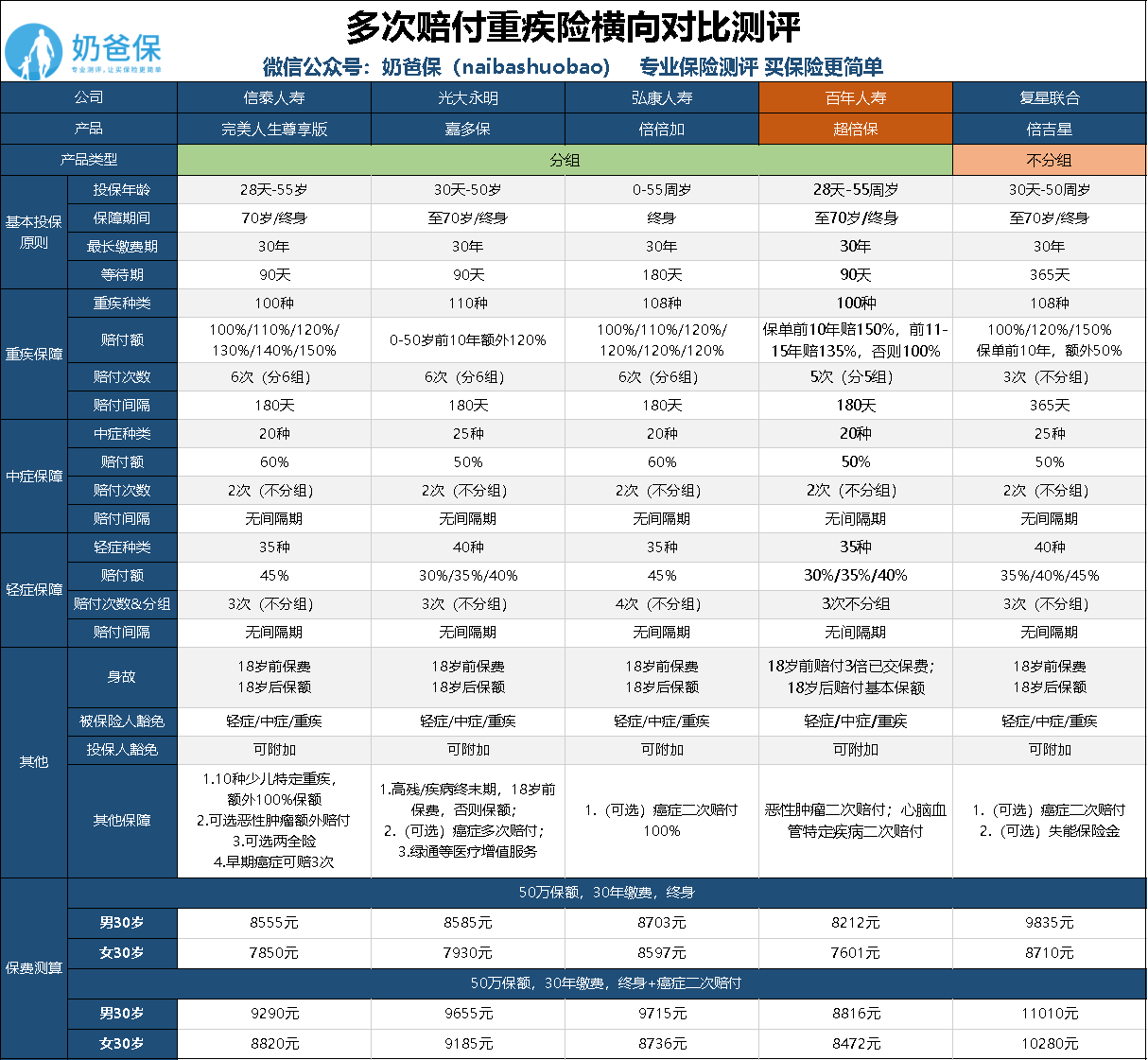Select premium 8472元
Viewport: 1148px width, 1060px height.
click(x=856, y=1044)
